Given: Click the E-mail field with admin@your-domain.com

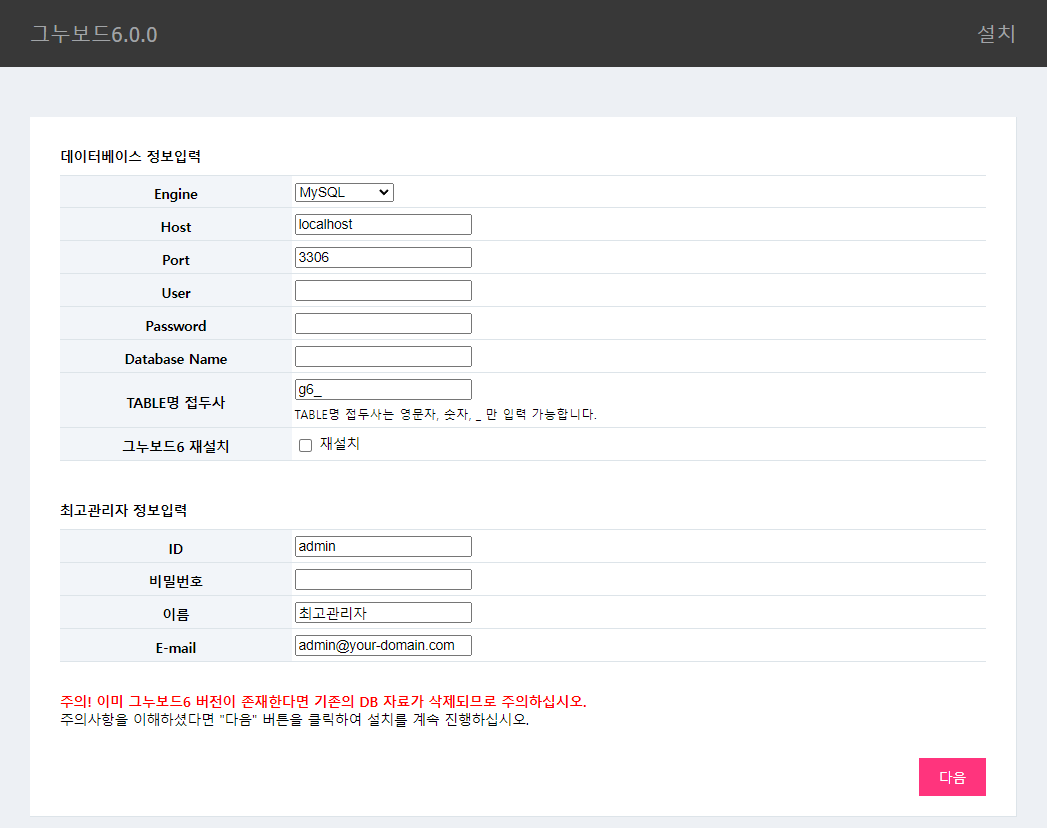Looking at the screenshot, I should coord(383,646).
